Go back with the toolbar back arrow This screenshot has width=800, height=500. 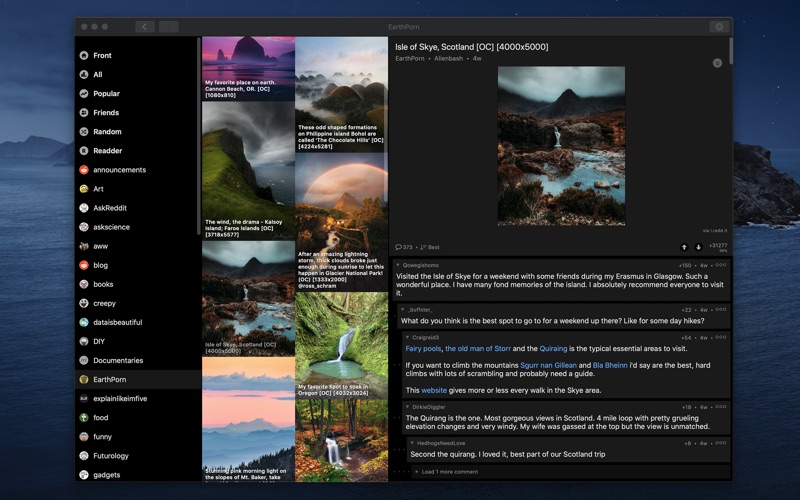(145, 27)
